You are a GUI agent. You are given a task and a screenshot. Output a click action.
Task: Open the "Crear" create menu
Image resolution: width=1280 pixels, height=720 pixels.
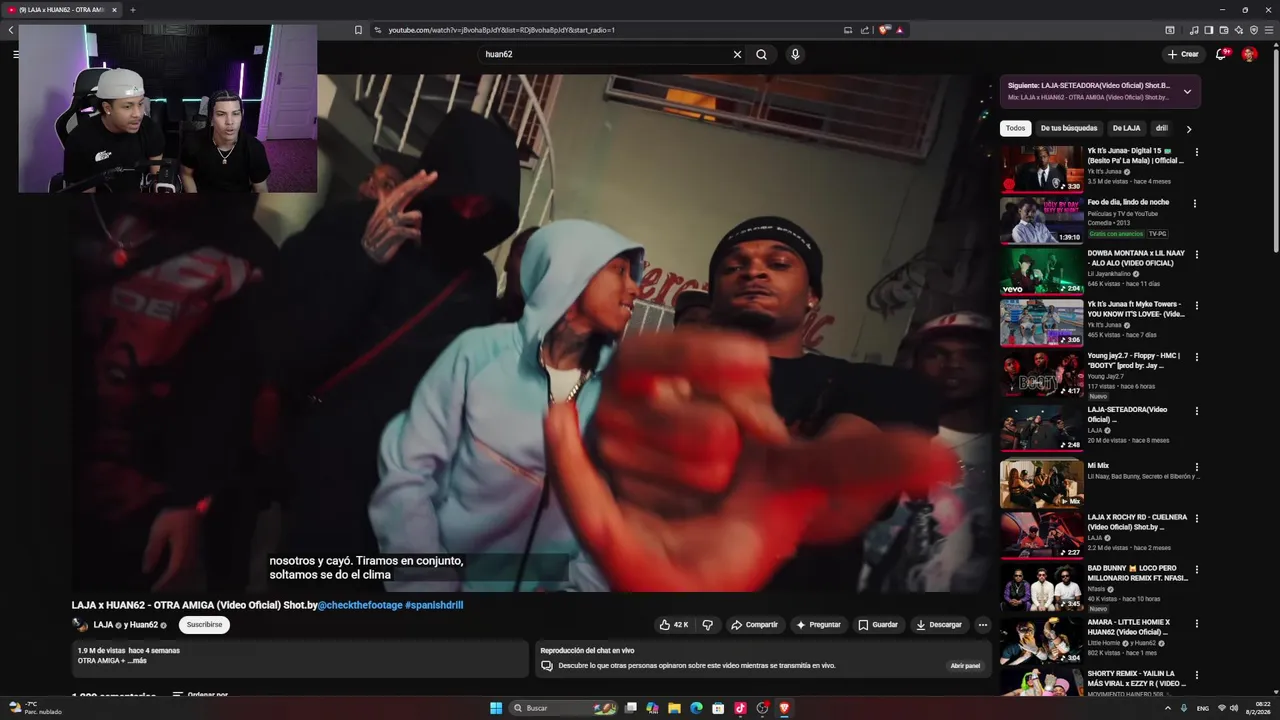1182,54
